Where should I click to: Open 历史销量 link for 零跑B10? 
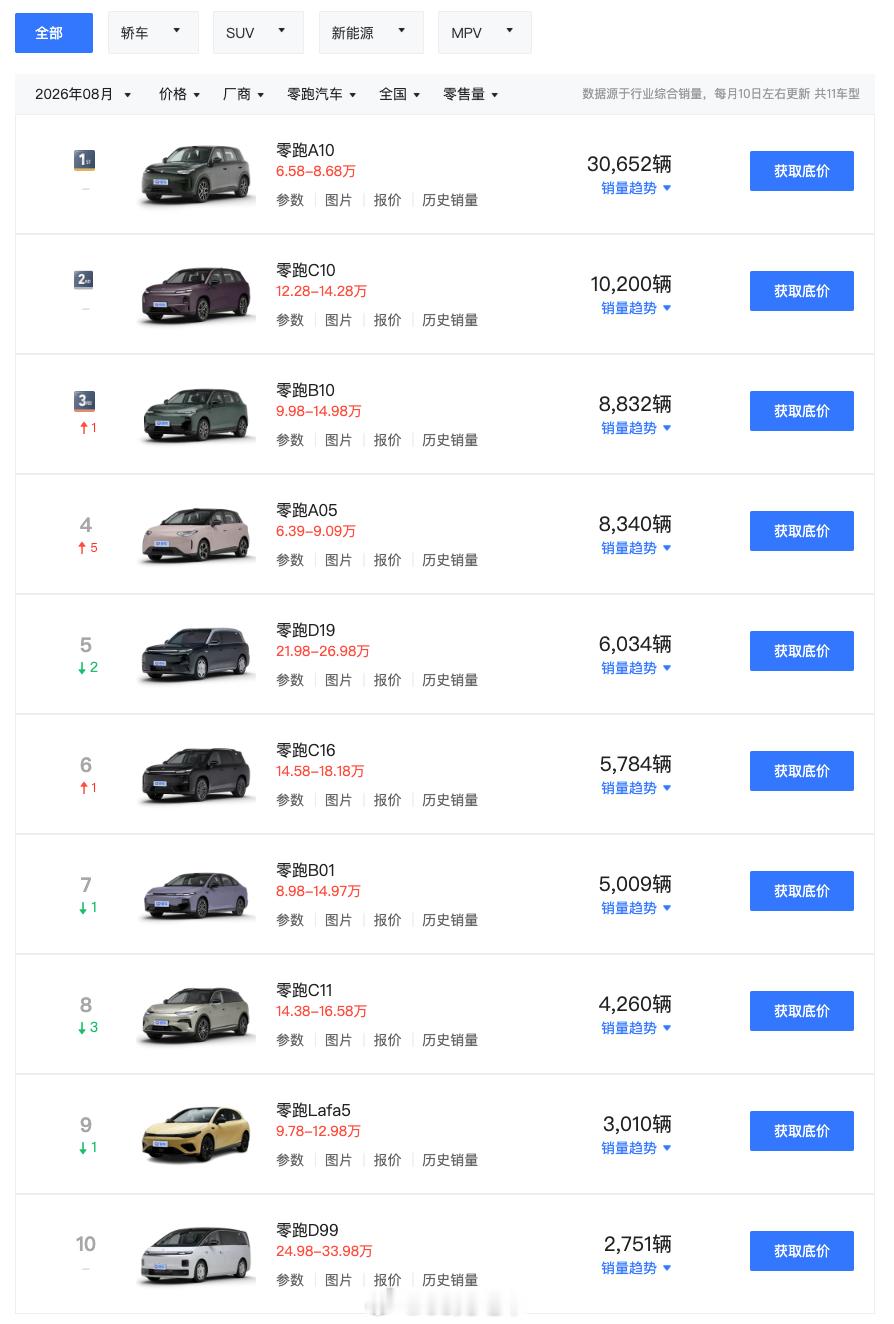tap(450, 440)
